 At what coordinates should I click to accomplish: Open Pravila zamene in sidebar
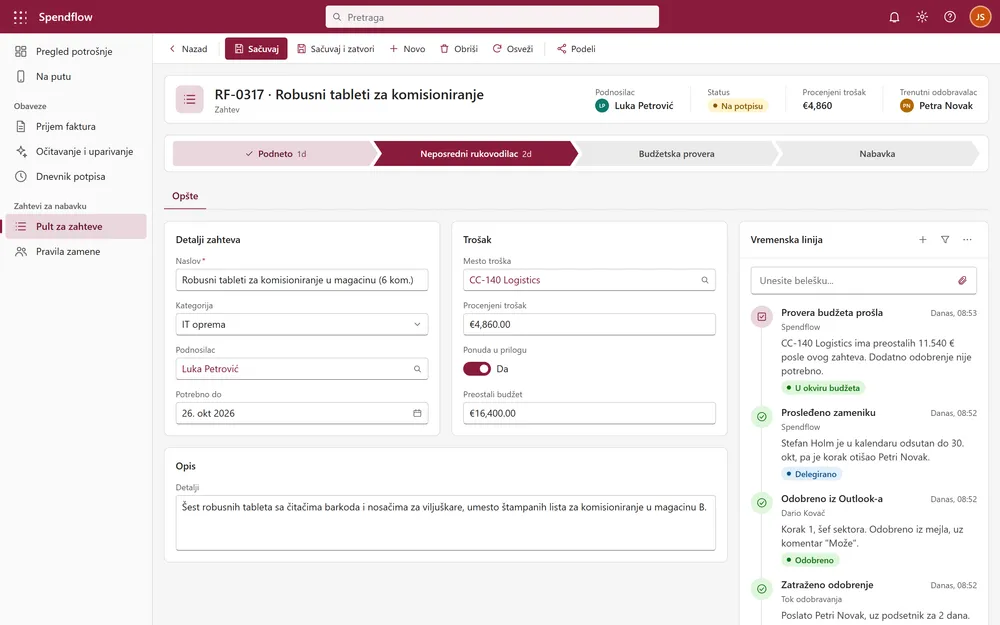click(x=76, y=252)
